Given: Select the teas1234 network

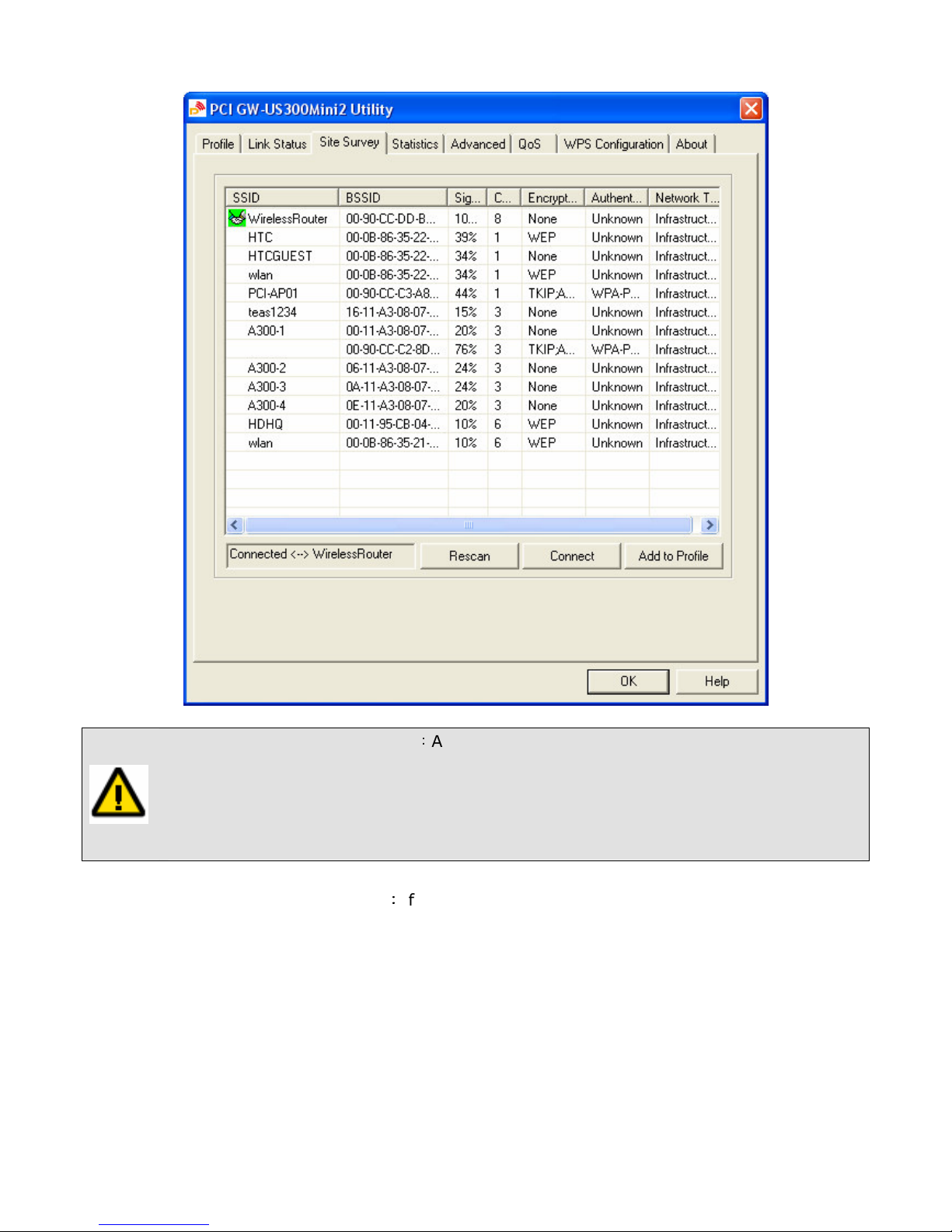Looking at the screenshot, I should pos(473,312).
